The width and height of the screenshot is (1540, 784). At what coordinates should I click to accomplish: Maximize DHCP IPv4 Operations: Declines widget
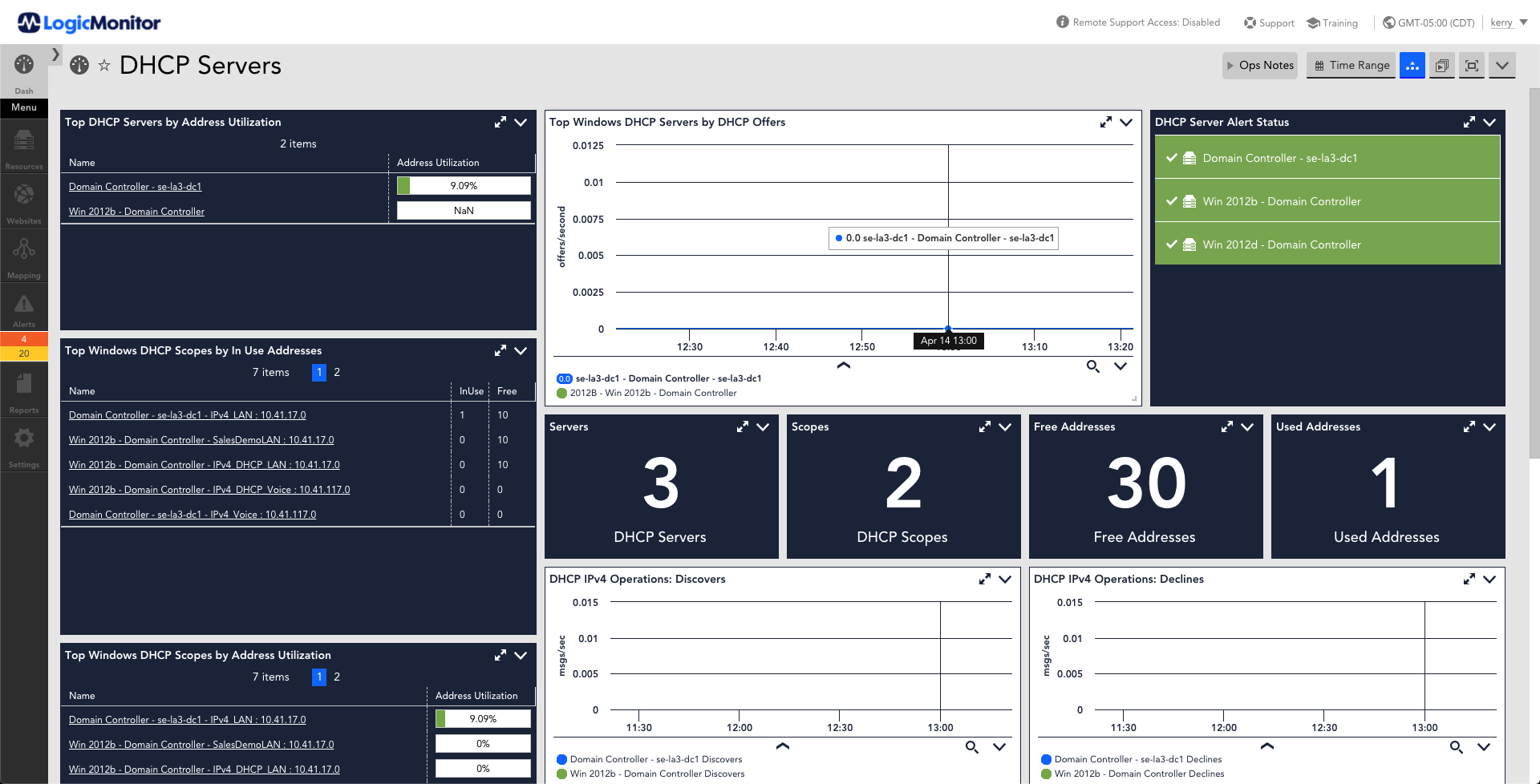tap(1469, 579)
